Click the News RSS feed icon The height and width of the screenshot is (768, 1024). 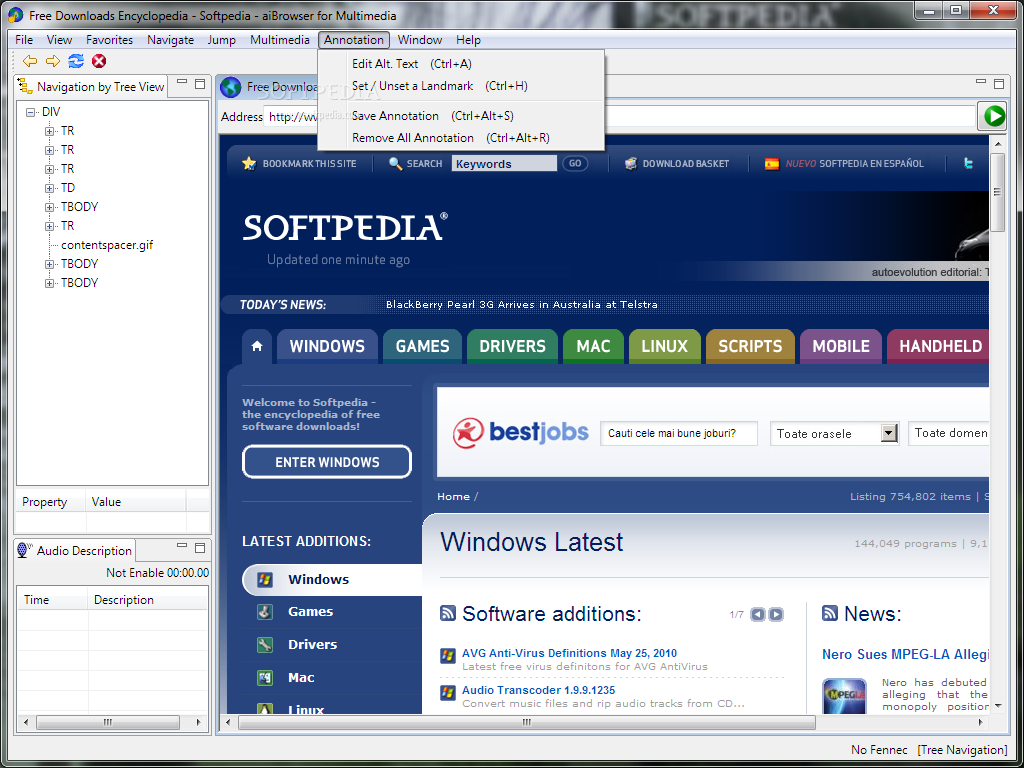coord(829,613)
